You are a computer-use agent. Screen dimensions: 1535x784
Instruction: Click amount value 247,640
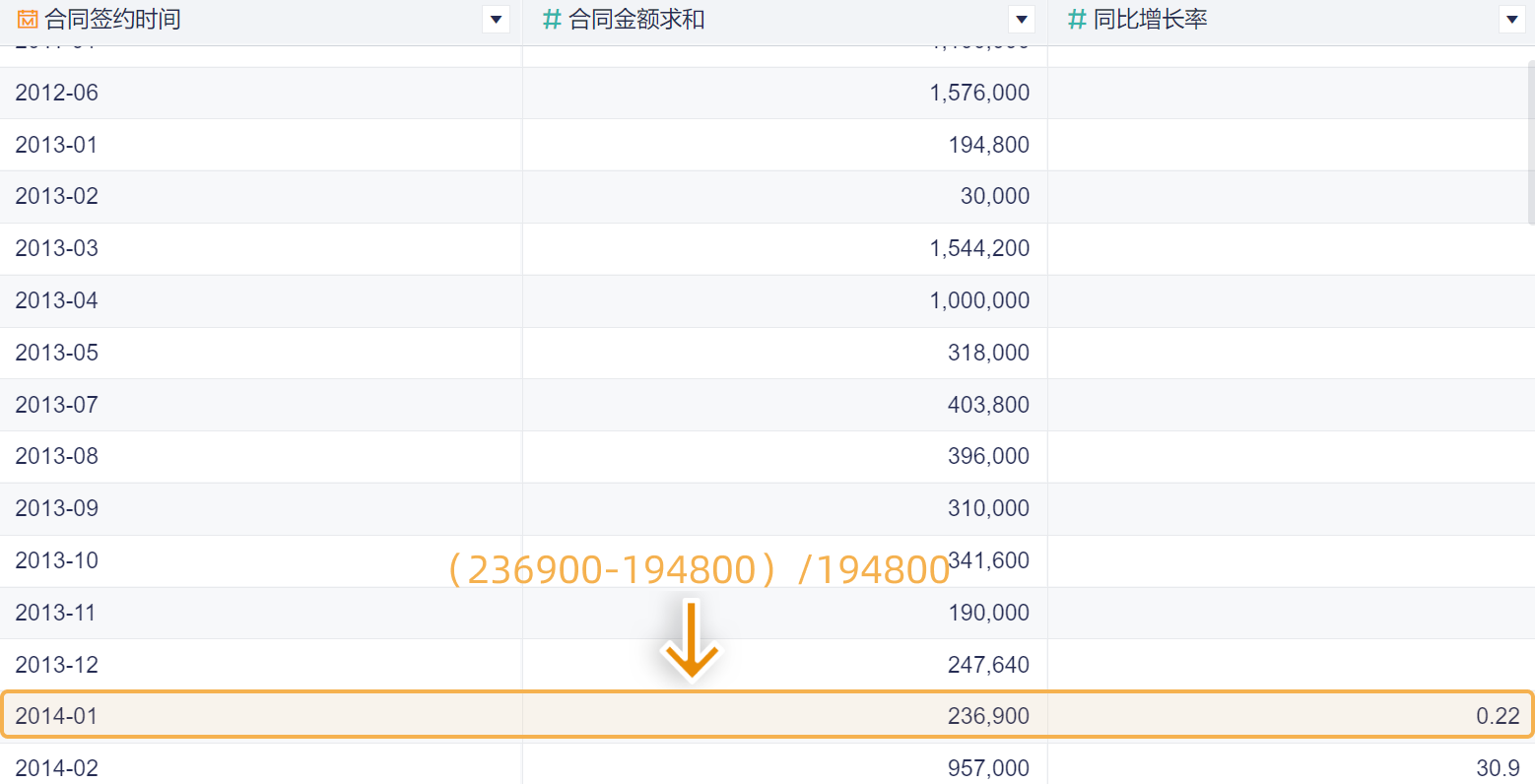989,665
